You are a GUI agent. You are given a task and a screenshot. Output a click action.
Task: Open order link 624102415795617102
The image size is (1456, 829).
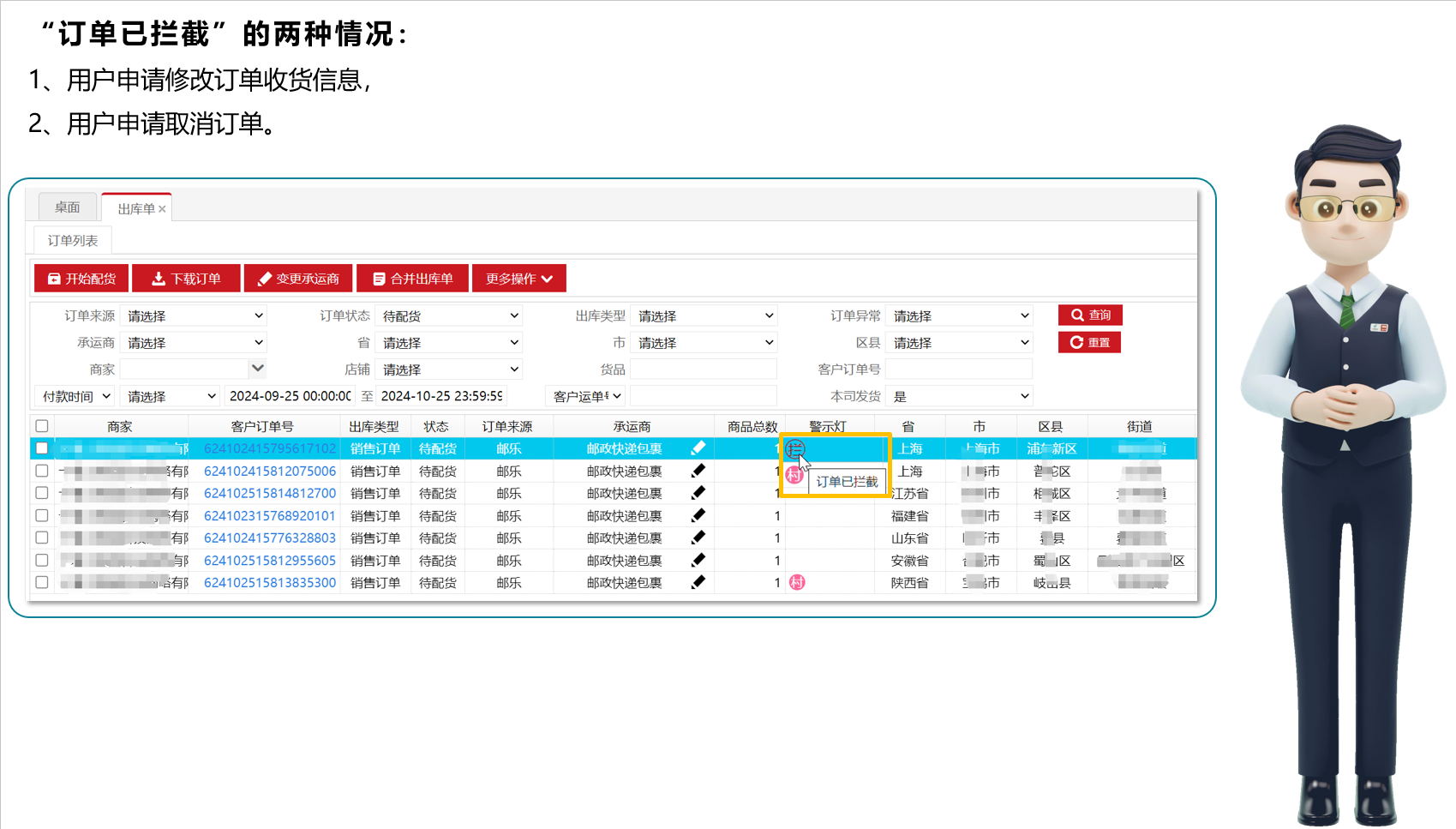pyautogui.click(x=270, y=448)
